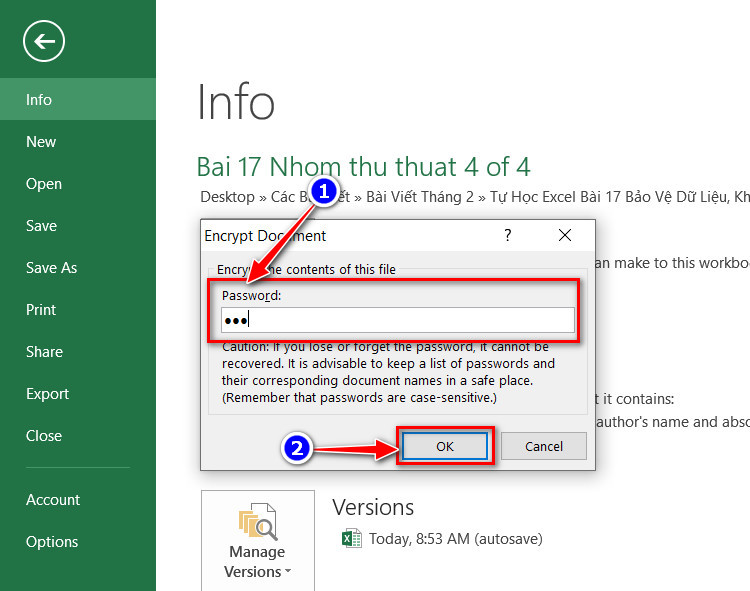Select Export in the sidebar
This screenshot has height=591, width=750.
[77, 394]
